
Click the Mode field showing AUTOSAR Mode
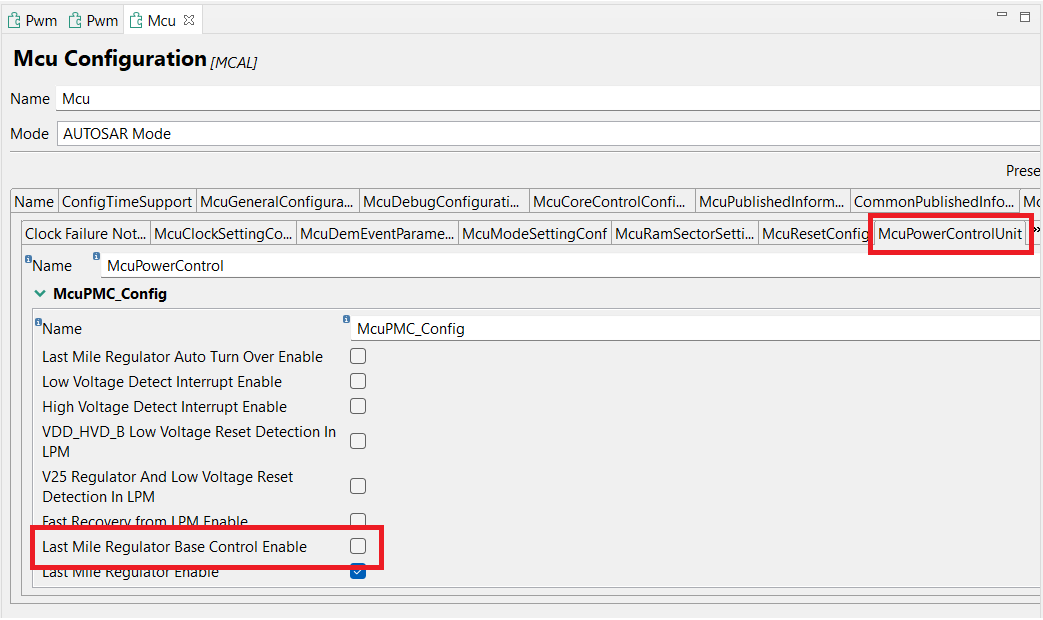pos(400,132)
